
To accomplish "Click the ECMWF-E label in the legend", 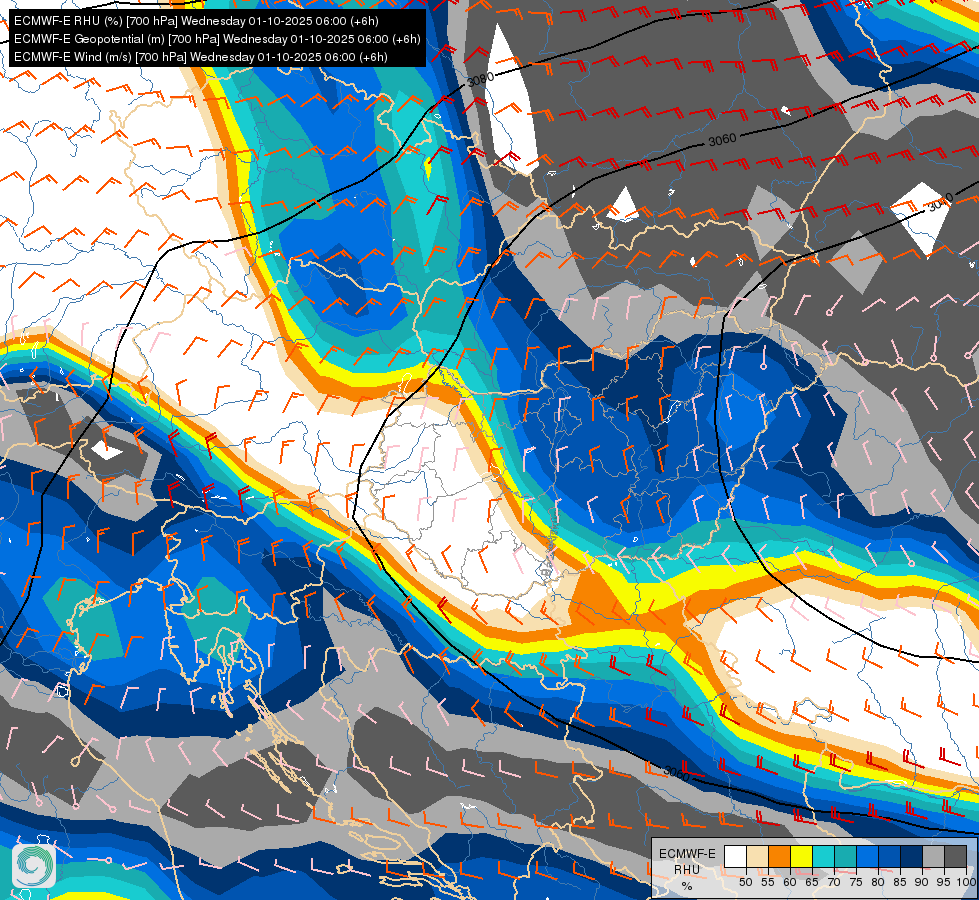I will pos(687,854).
